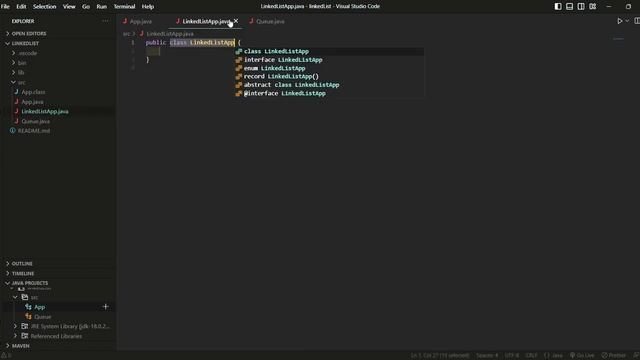Toggle bottom panel layout icon
640x360 pixels.
569,7
